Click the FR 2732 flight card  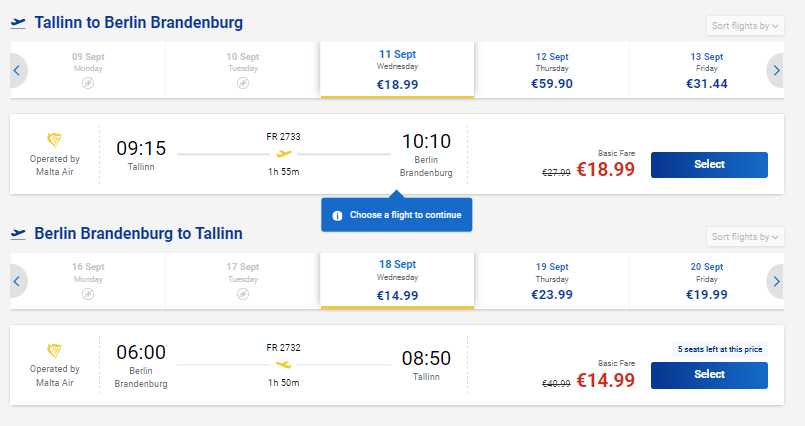point(397,365)
